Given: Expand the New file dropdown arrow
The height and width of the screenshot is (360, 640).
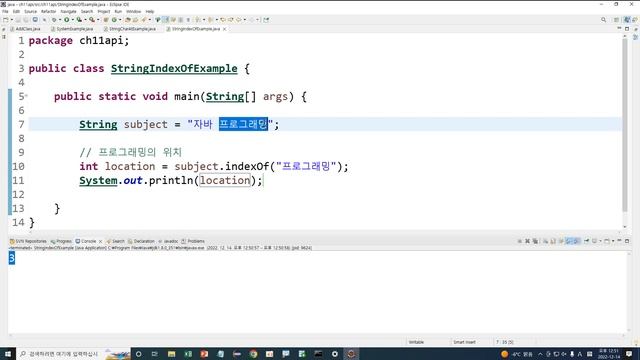Looking at the screenshot, I should 12,20.
